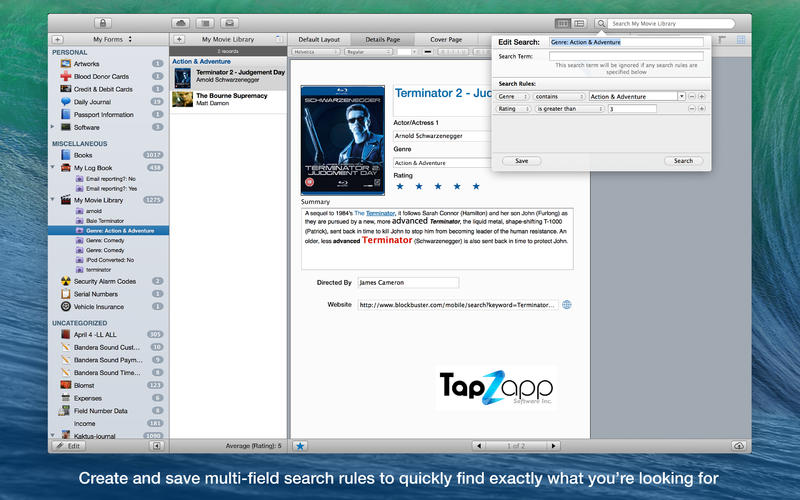This screenshot has width=800, height=500.
Task: Set the rating to three stars
Action: (438, 187)
